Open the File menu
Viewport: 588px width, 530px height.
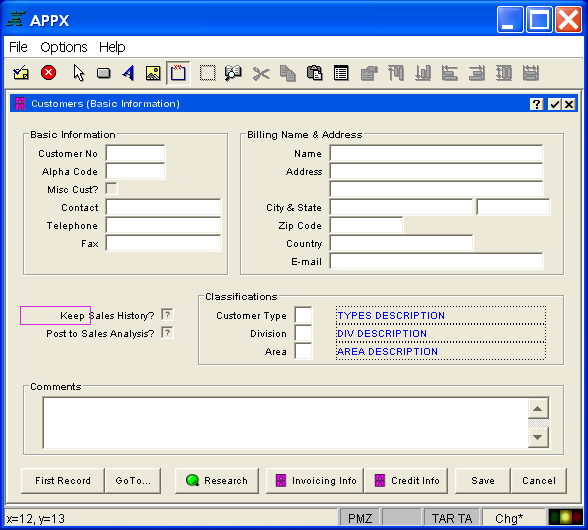point(18,47)
